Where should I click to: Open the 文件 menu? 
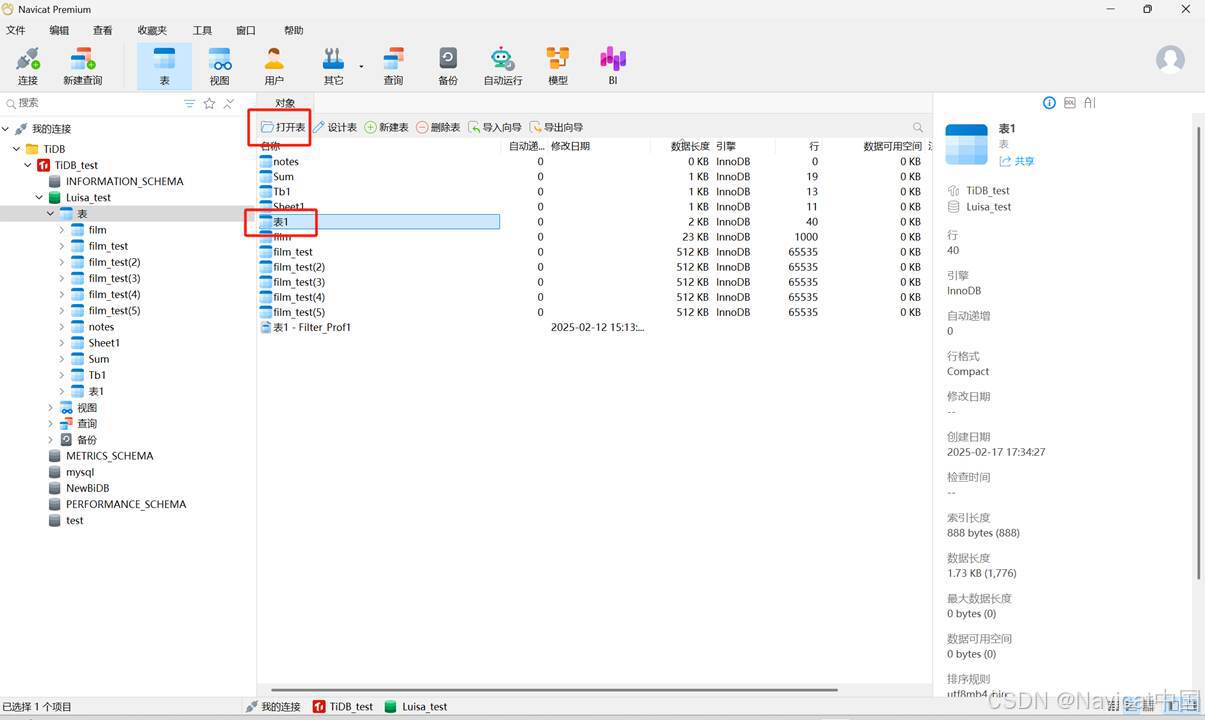tap(15, 31)
